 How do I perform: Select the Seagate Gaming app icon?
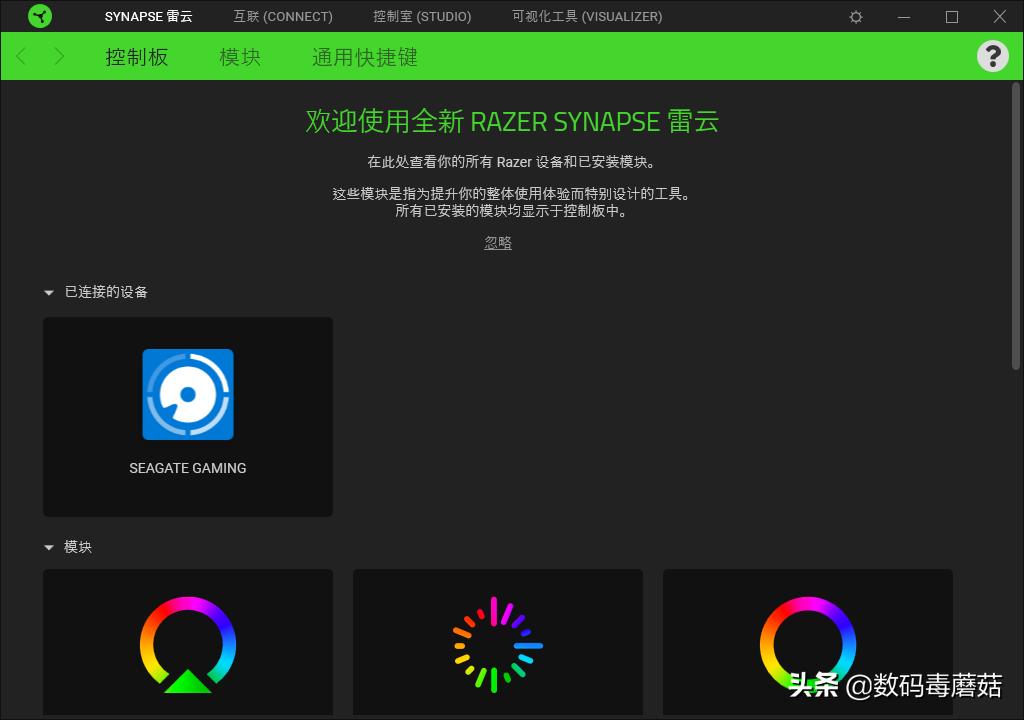[x=188, y=395]
